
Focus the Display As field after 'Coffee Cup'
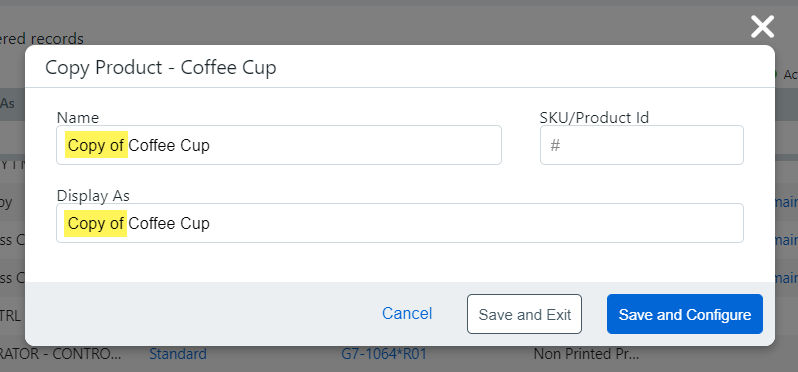[x=400, y=223]
